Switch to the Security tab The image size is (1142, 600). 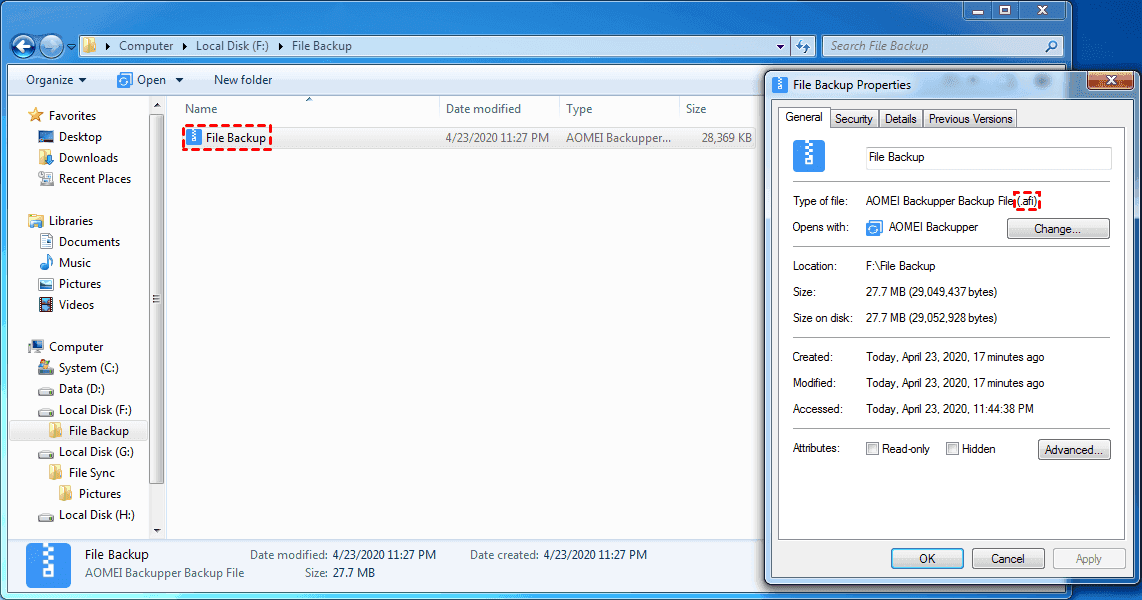853,119
